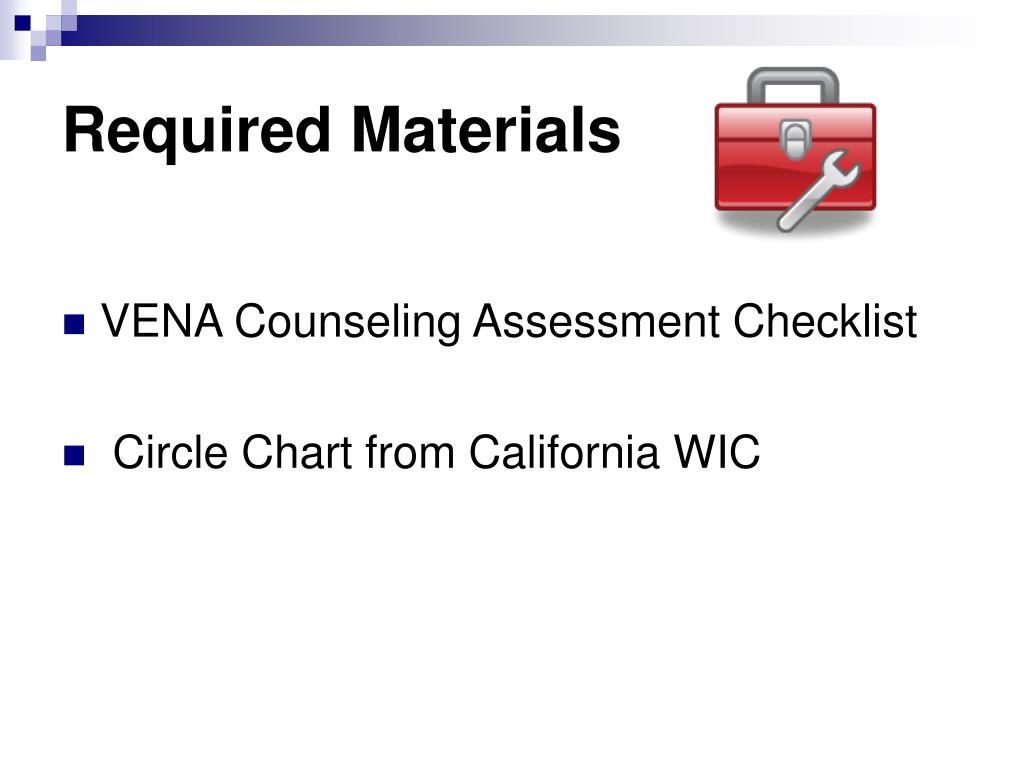The image size is (1024, 768).
Task: Click the shadow beneath the toolbox
Action: (x=795, y=222)
